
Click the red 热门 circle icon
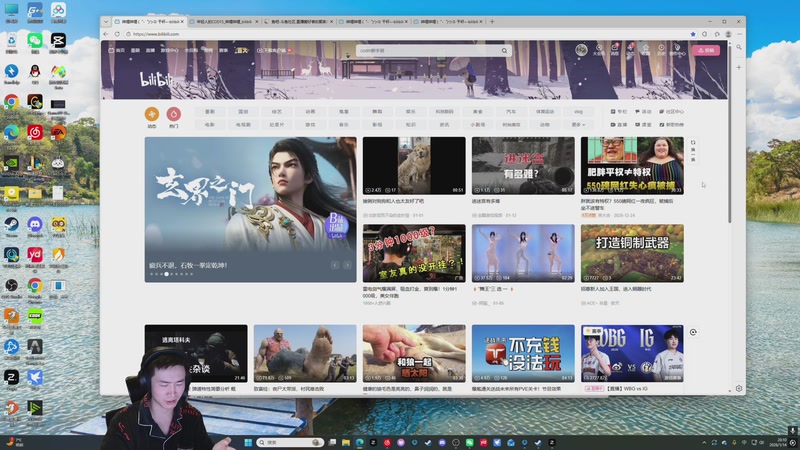pyautogui.click(x=173, y=114)
